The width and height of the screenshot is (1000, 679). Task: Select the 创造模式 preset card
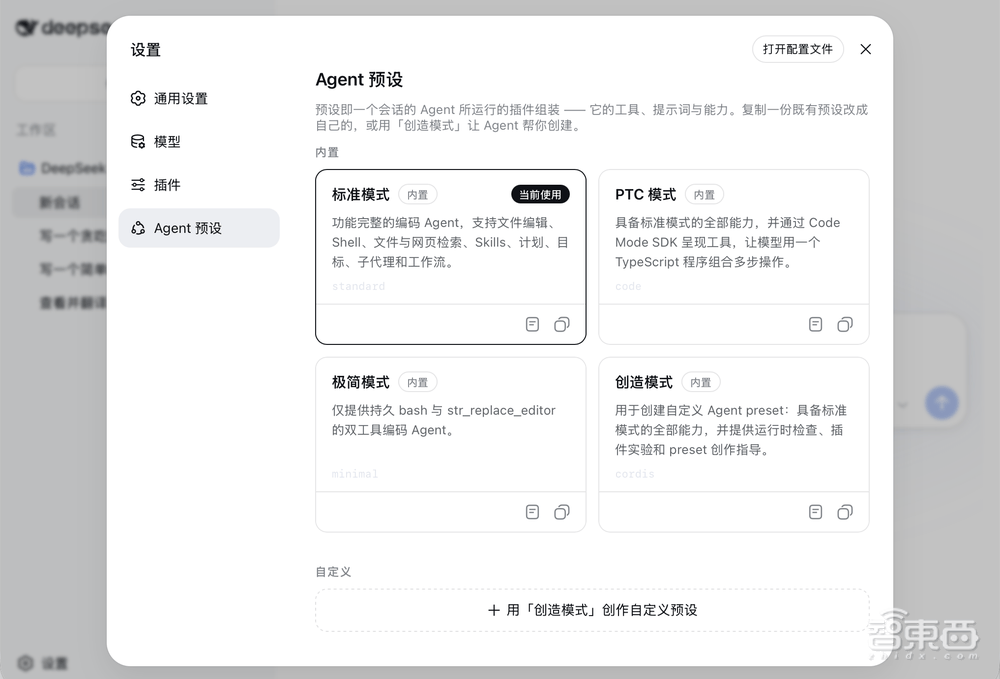click(x=734, y=444)
